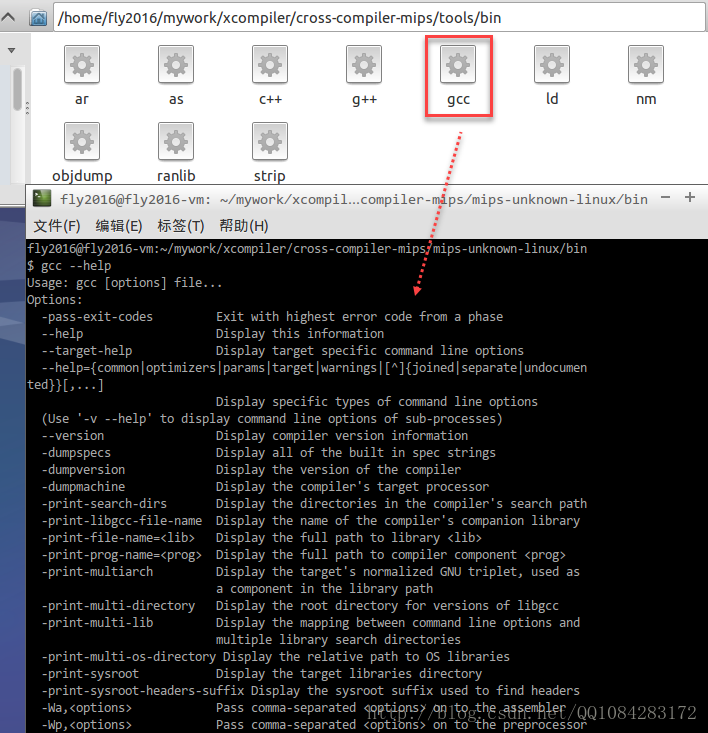The width and height of the screenshot is (708, 733).
Task: Click the file manager path input field
Action: [379, 17]
